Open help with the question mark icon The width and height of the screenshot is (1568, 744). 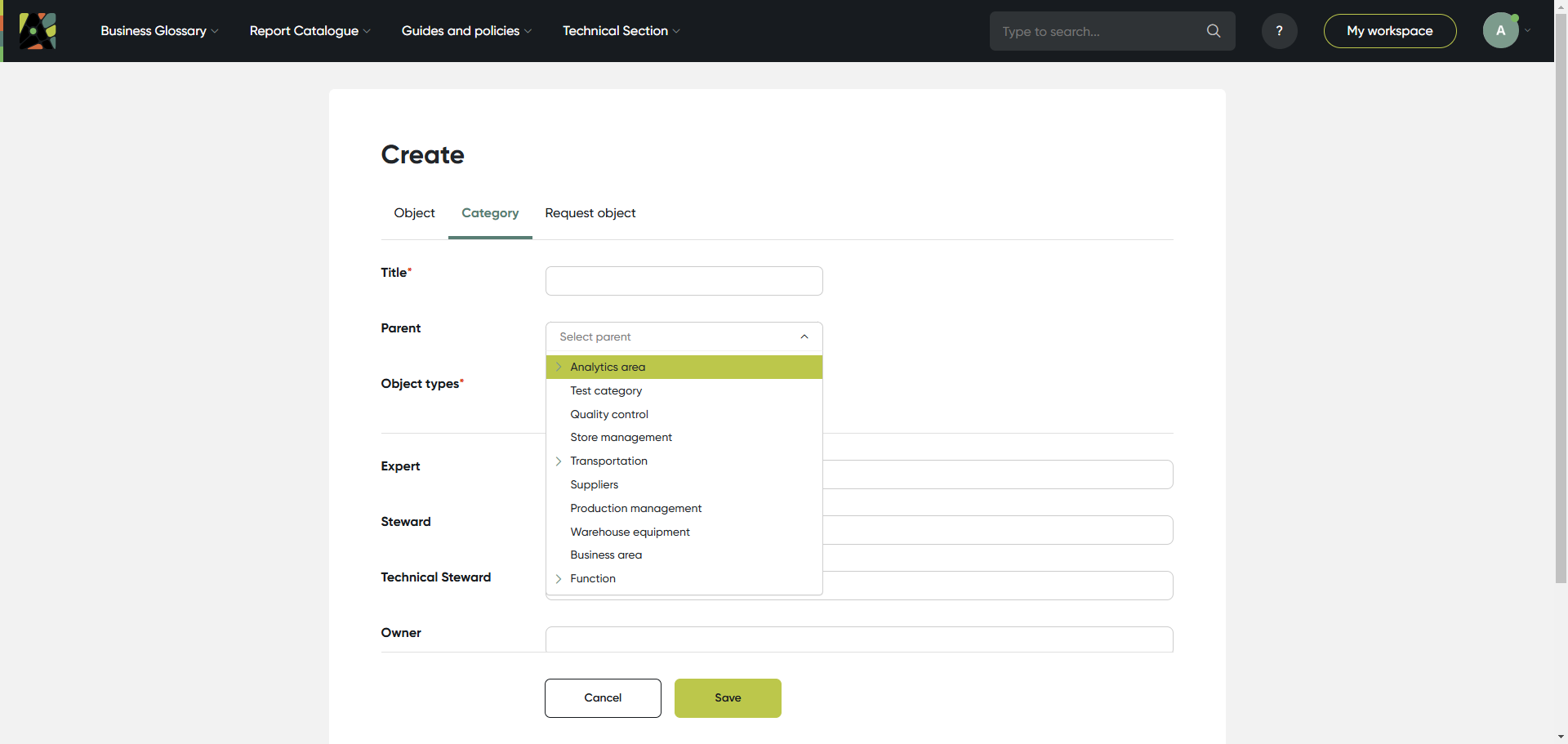coord(1279,31)
